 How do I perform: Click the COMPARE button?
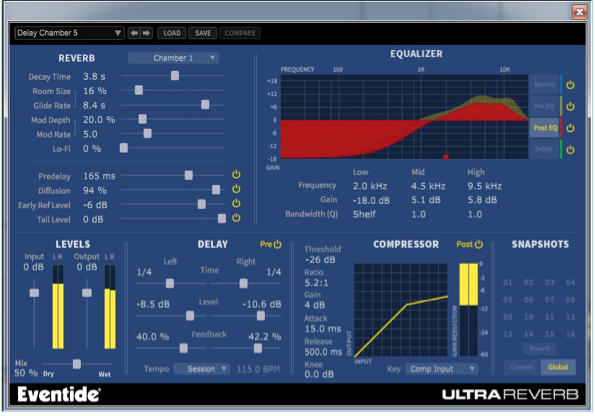click(240, 33)
